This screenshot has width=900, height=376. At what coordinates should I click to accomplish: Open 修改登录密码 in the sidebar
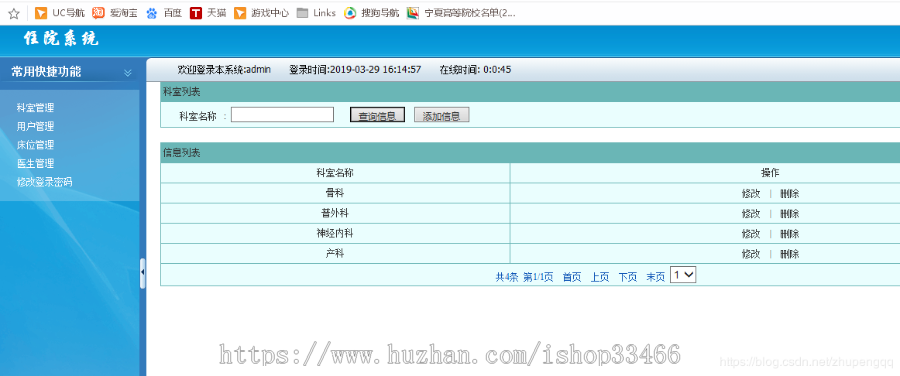[x=45, y=183]
